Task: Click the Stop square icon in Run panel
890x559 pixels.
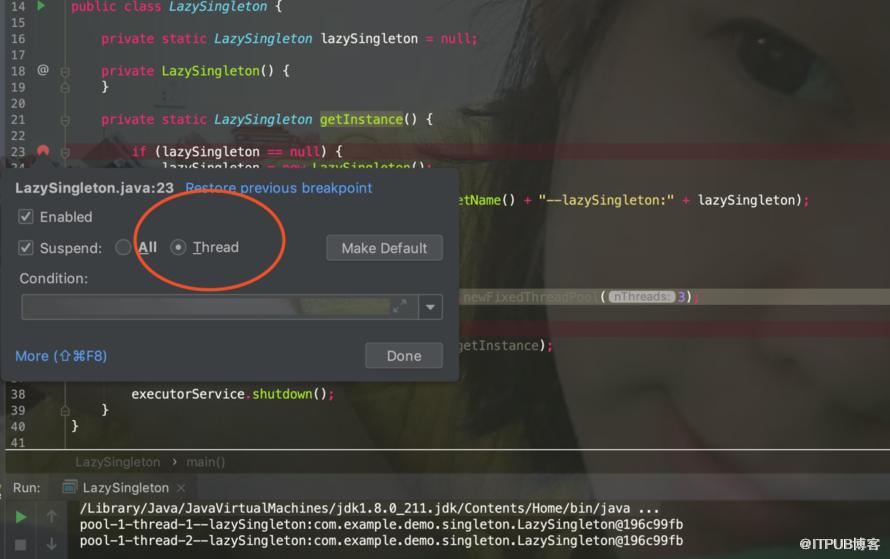Action: [x=20, y=545]
